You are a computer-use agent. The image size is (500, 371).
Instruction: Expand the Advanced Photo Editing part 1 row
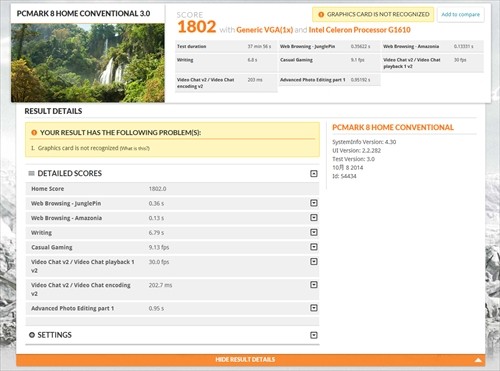314,308
